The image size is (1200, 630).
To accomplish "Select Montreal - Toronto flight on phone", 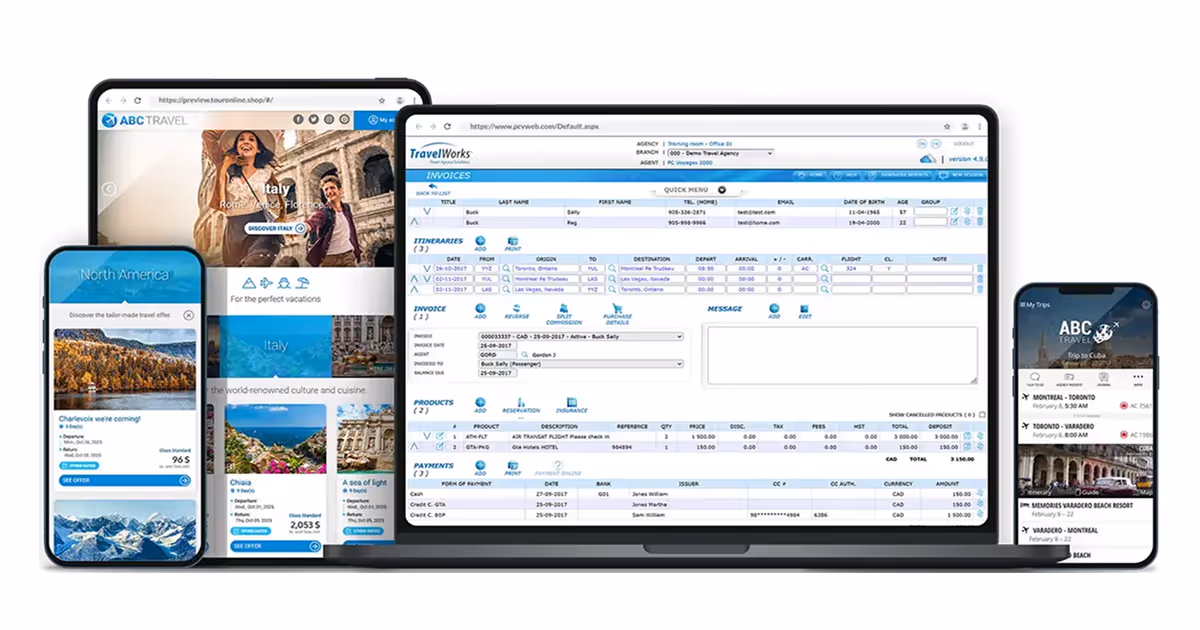I will 1086,401.
